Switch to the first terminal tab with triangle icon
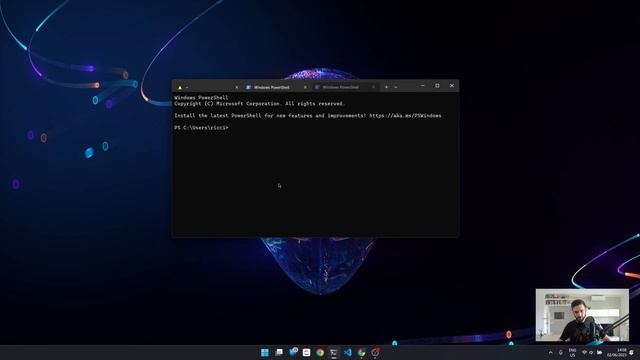 point(207,87)
